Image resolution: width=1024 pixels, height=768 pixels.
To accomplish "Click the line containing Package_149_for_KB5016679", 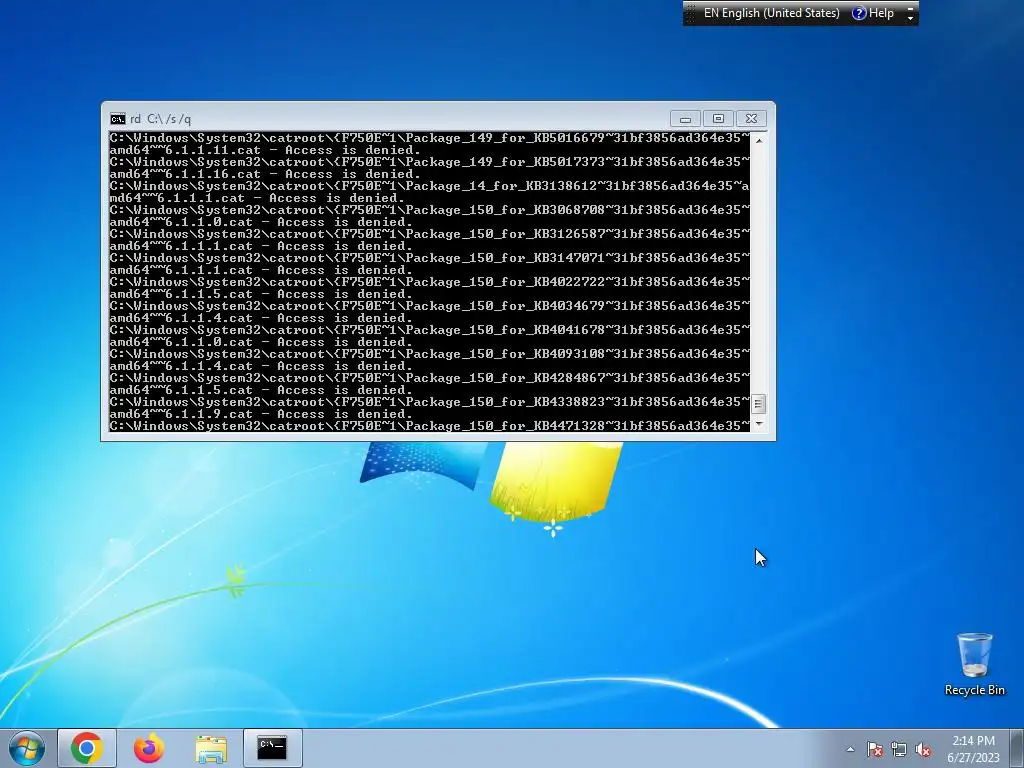I will click(x=430, y=138).
